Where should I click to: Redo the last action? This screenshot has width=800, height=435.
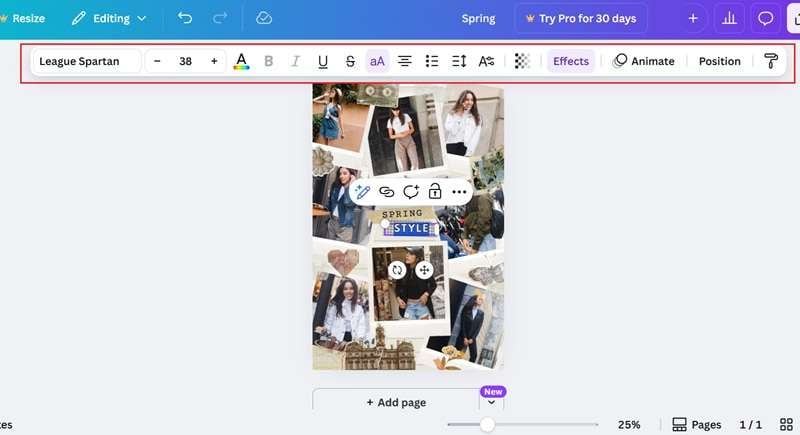[220, 18]
